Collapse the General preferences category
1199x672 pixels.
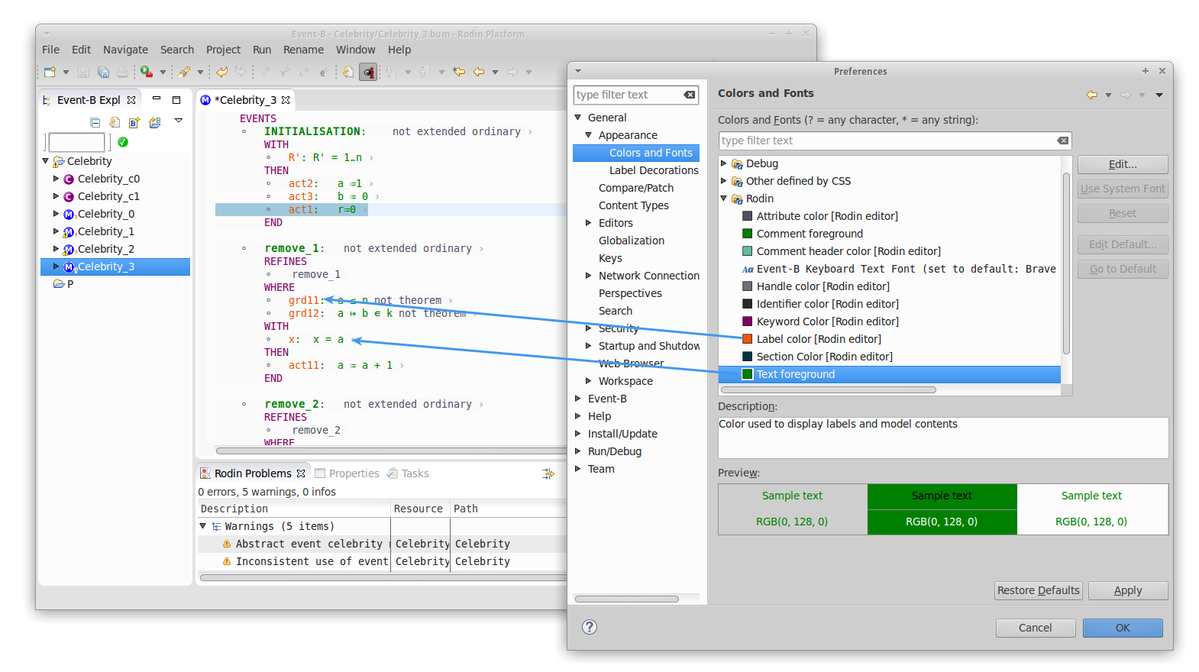click(x=578, y=118)
